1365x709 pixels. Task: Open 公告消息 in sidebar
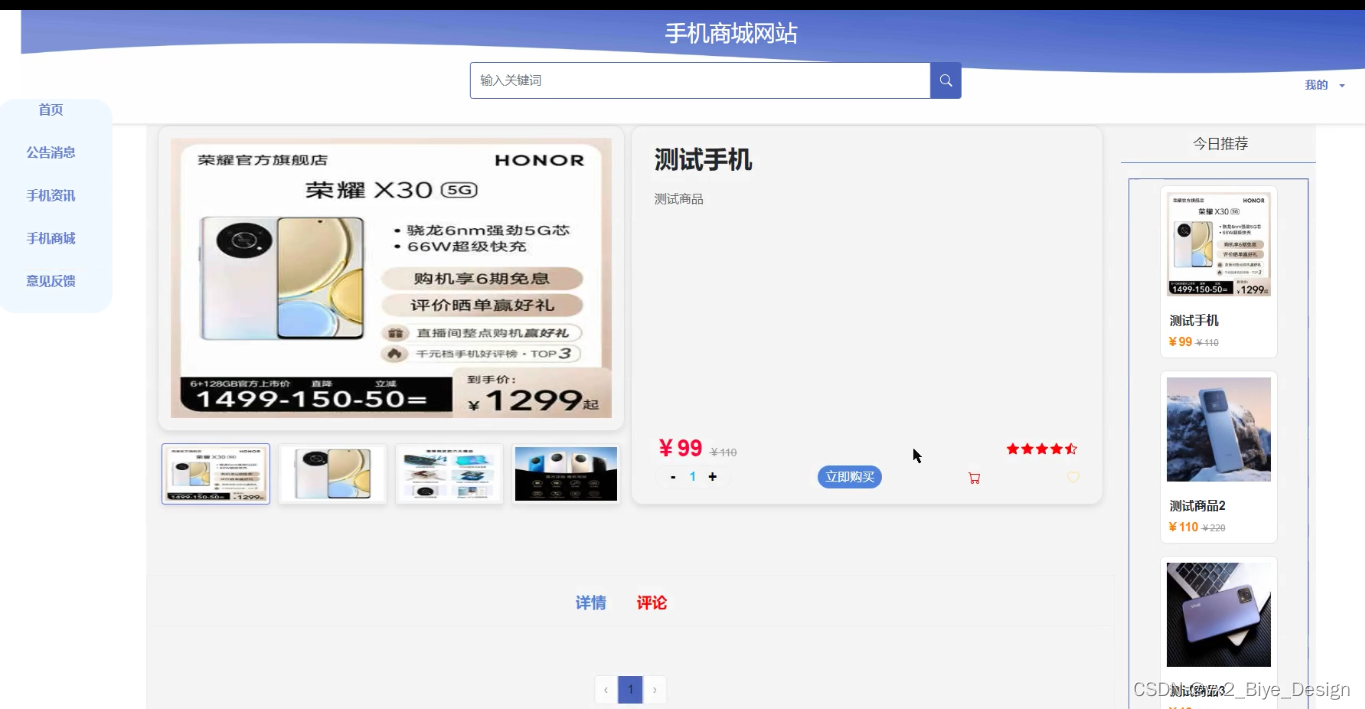point(51,153)
